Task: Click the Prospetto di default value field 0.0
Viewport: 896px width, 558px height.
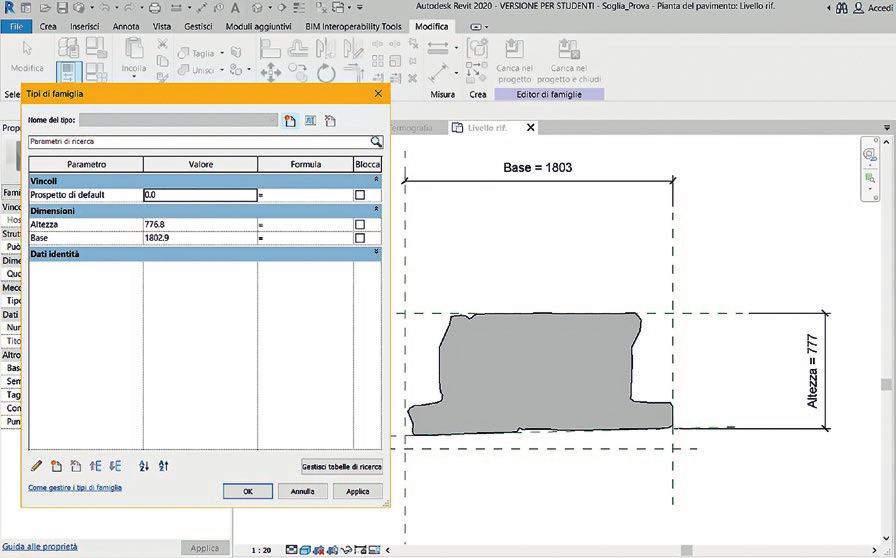Action: [200, 195]
